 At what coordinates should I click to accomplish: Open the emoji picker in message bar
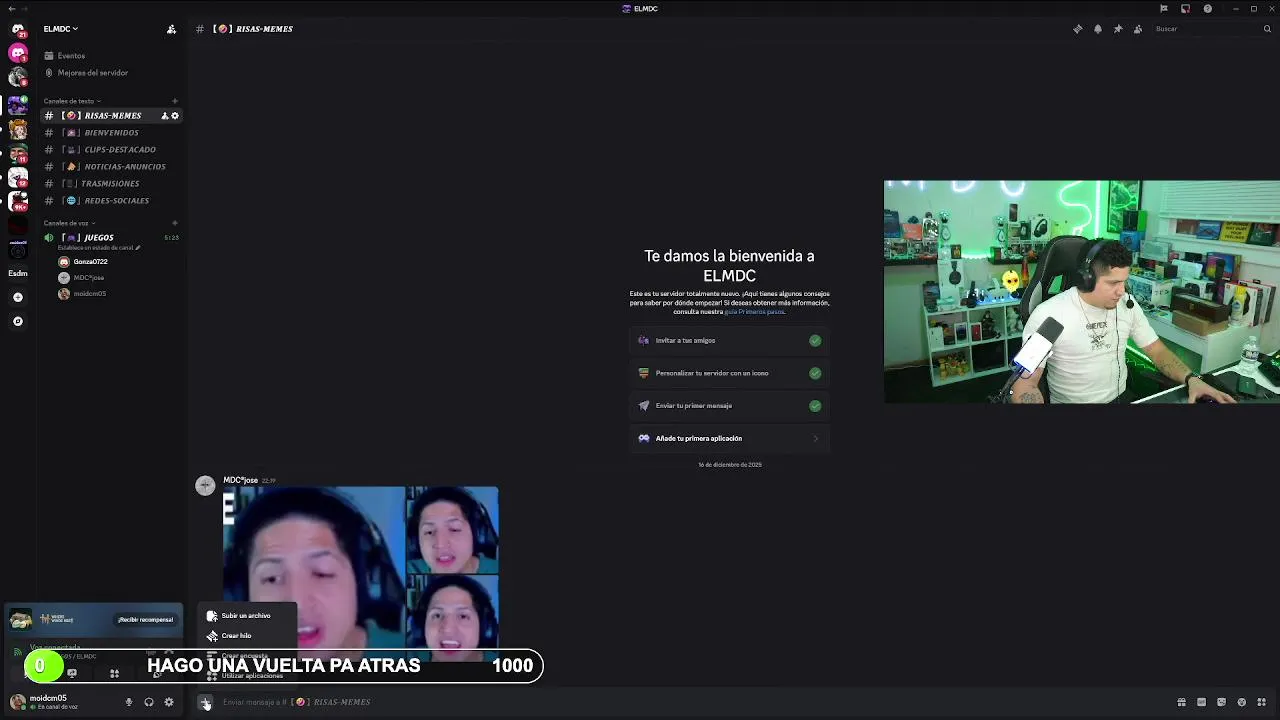pos(1242,702)
